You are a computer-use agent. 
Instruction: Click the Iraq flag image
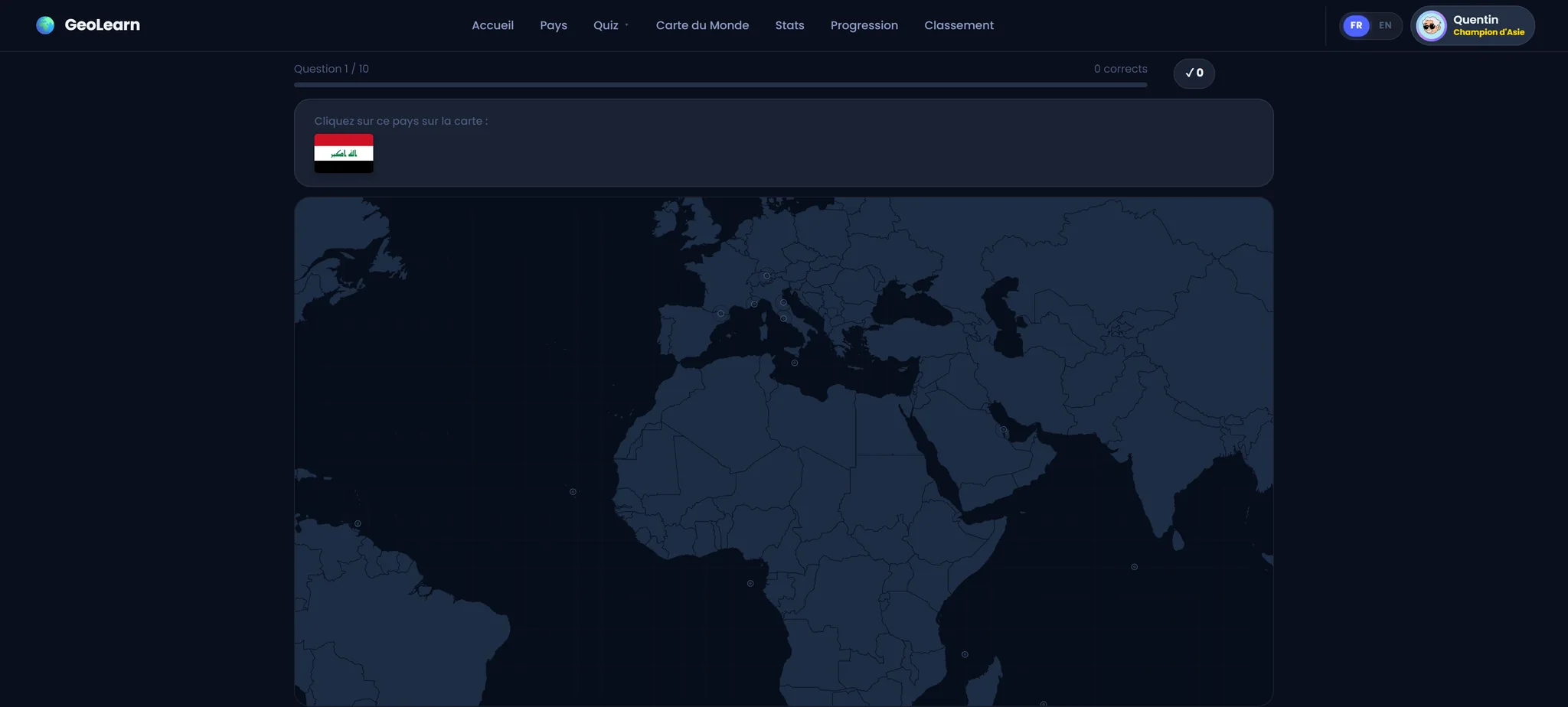click(344, 153)
